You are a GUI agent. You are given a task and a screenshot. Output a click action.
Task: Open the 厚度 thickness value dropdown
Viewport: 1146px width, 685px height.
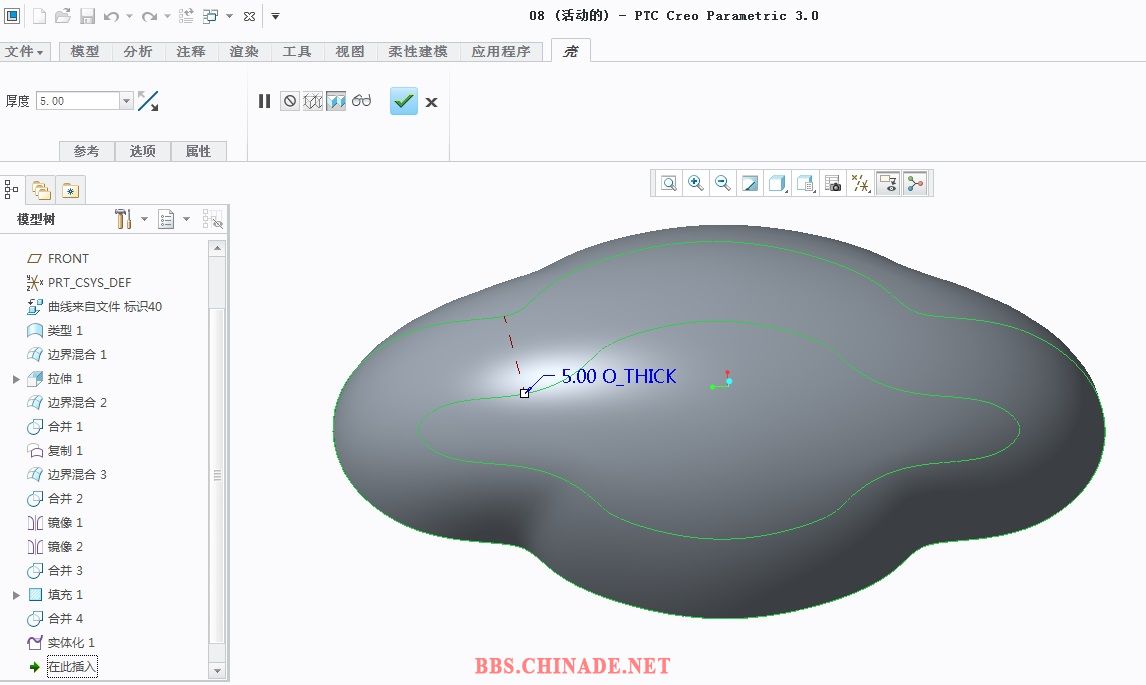(126, 101)
